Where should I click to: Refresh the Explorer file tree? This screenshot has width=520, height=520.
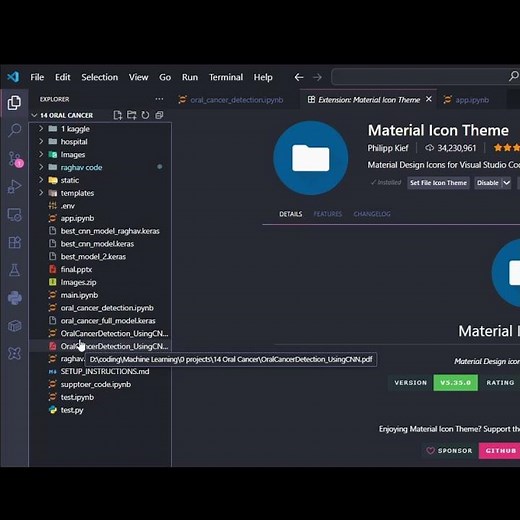145,115
